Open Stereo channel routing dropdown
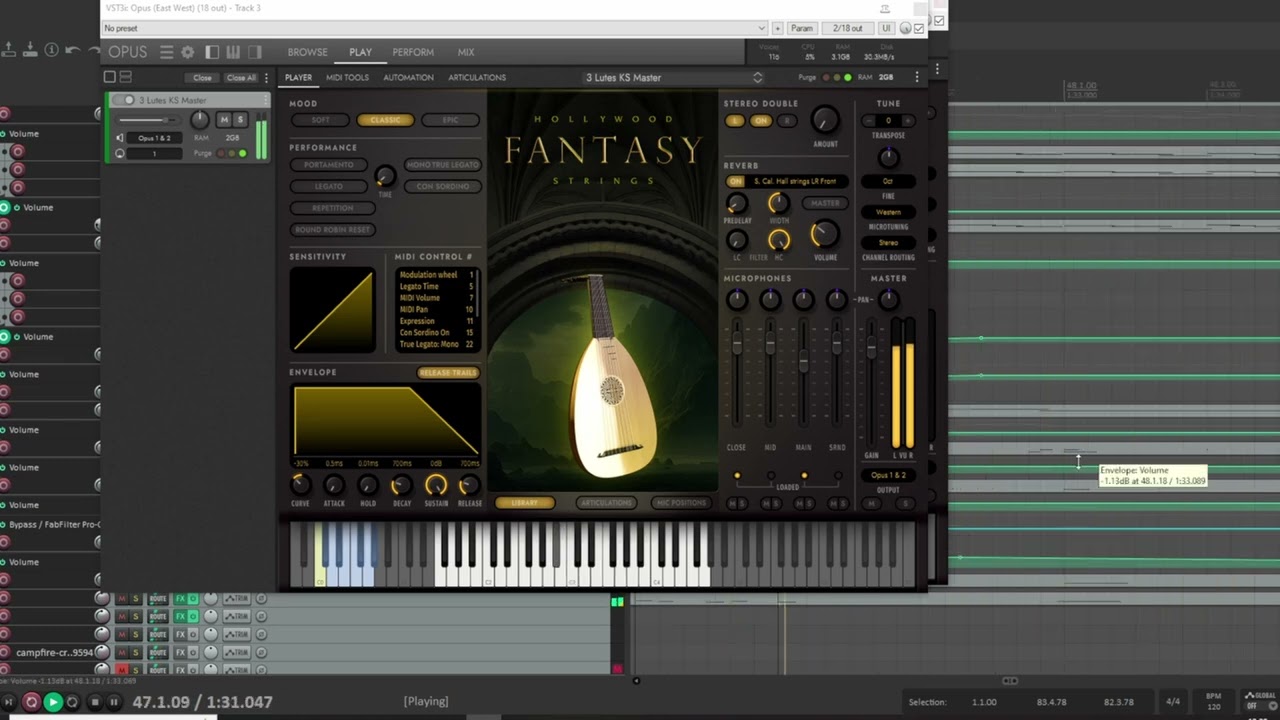This screenshot has height=720, width=1280. pos(888,242)
